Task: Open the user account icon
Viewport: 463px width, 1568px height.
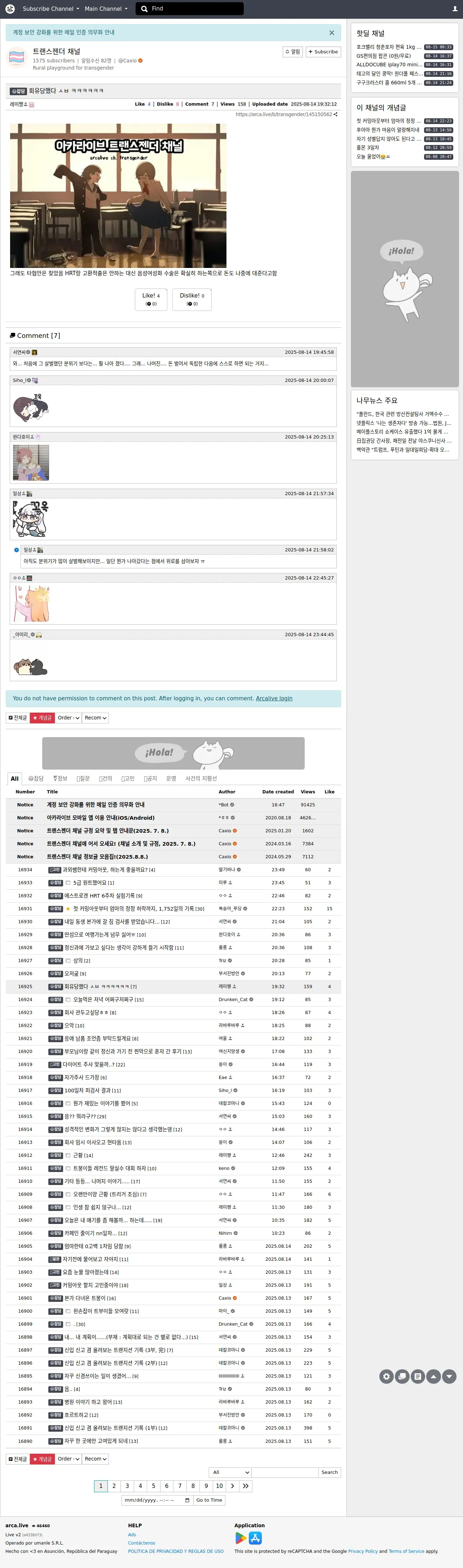Action: point(454,9)
